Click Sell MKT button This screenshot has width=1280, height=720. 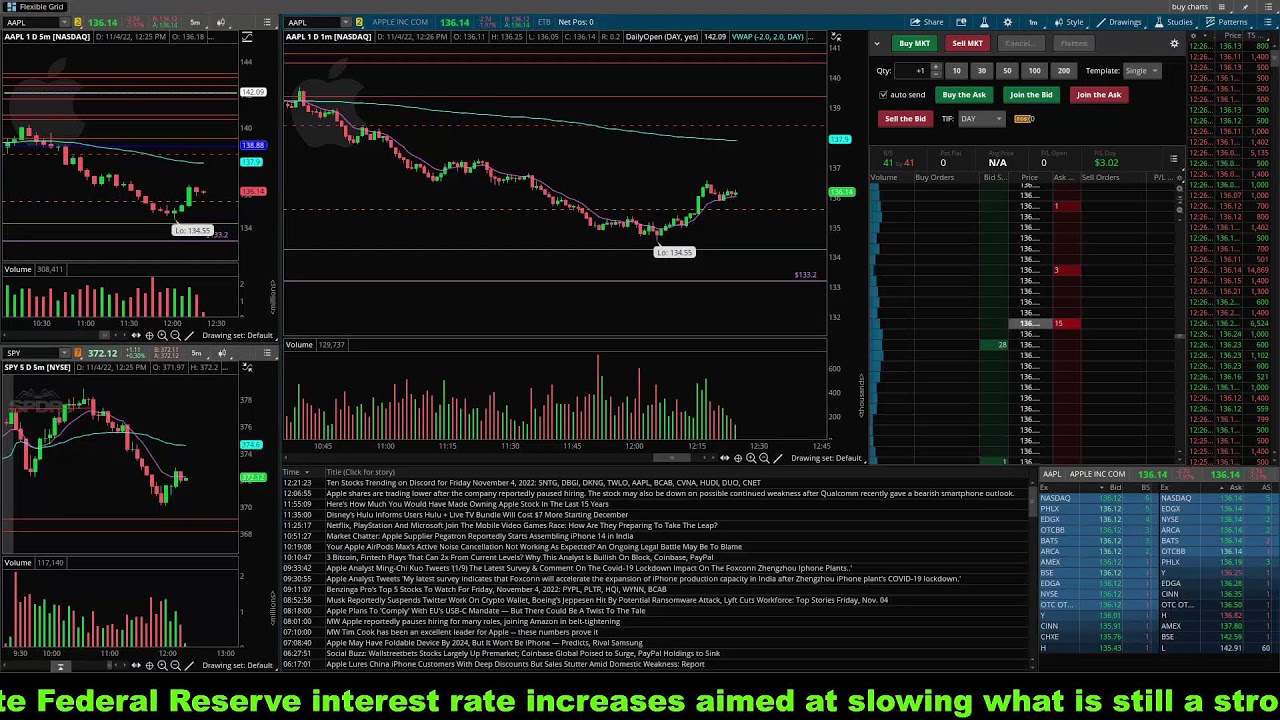[x=967, y=43]
